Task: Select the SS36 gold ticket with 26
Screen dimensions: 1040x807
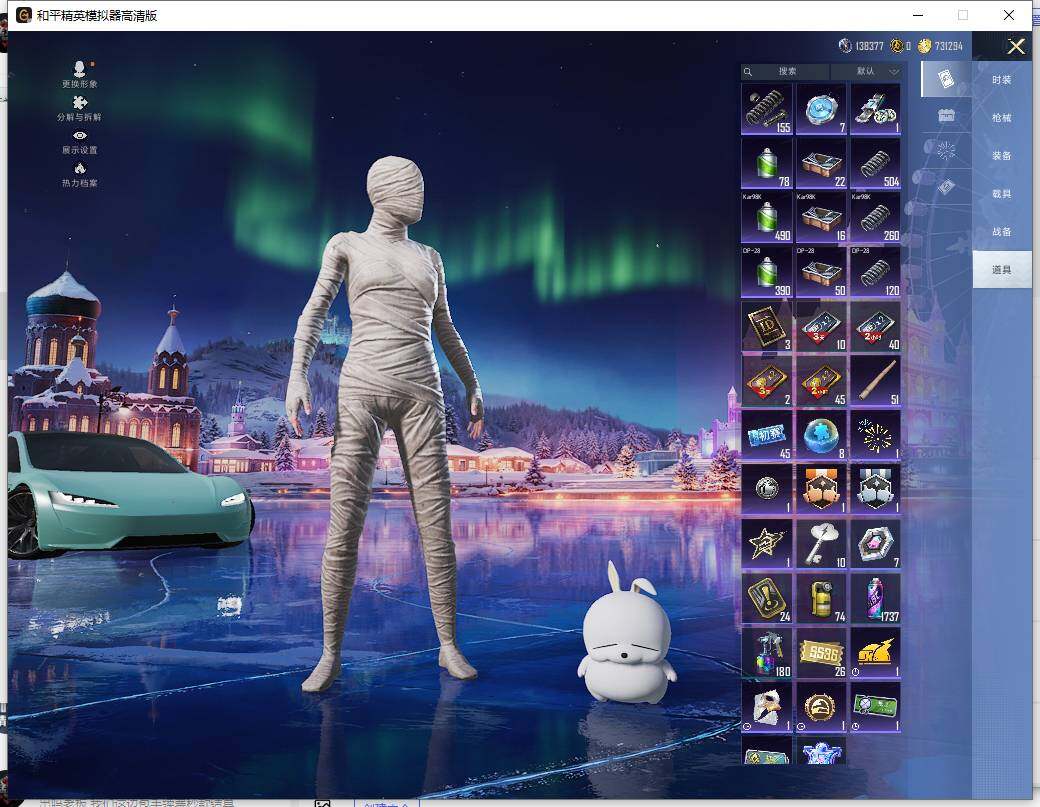Action: 821,652
